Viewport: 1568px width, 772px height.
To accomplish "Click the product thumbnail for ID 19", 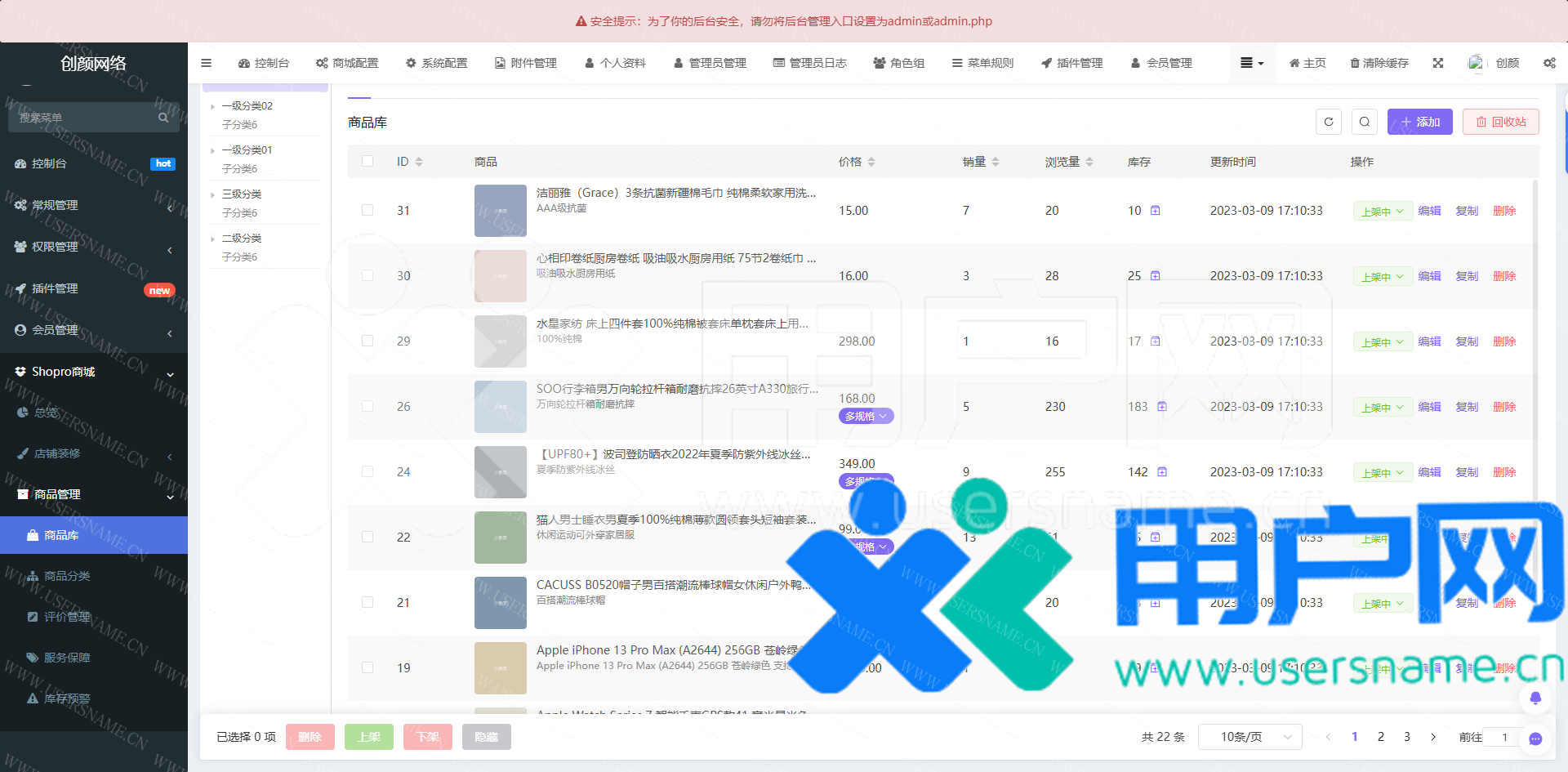I will click(x=500, y=667).
